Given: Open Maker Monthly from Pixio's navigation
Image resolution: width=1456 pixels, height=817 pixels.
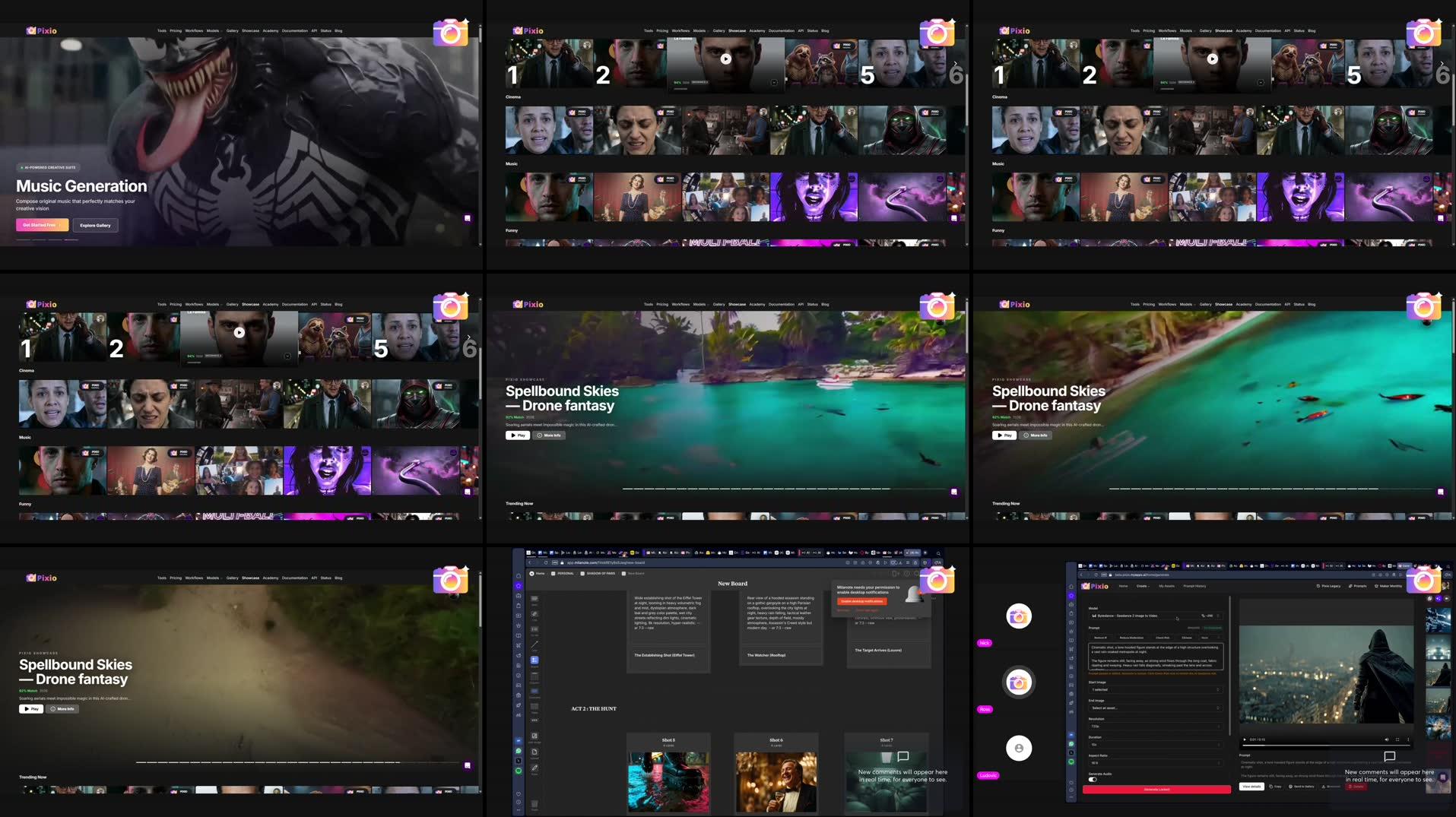Looking at the screenshot, I should coord(1390,586).
